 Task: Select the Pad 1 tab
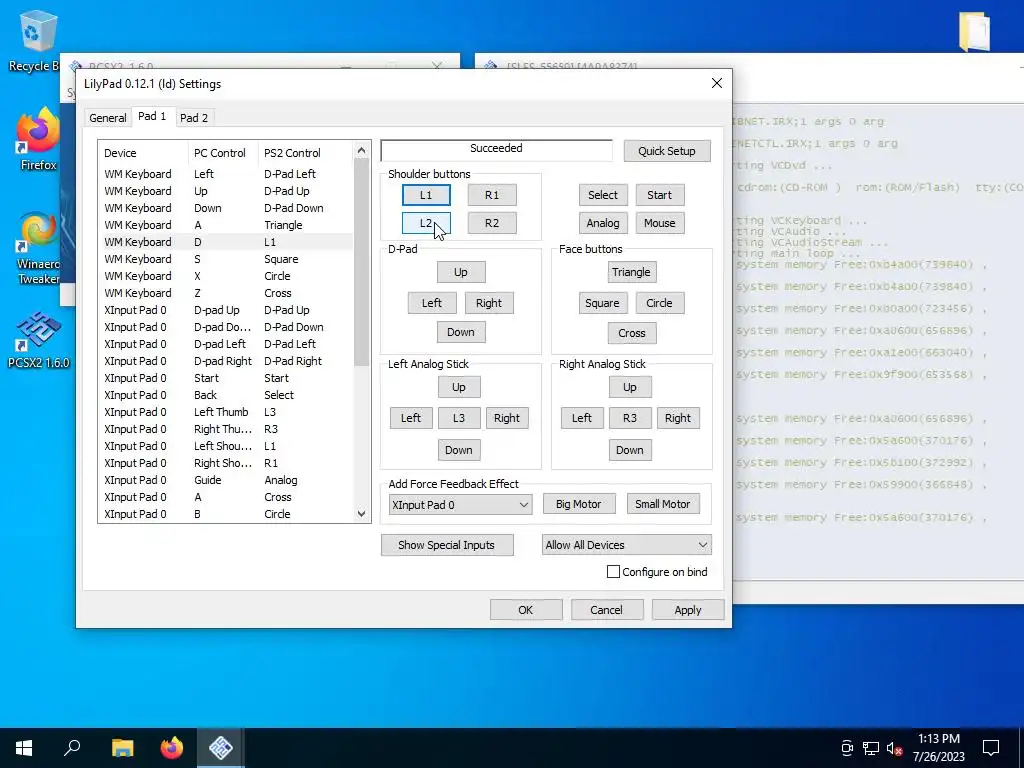point(152,116)
